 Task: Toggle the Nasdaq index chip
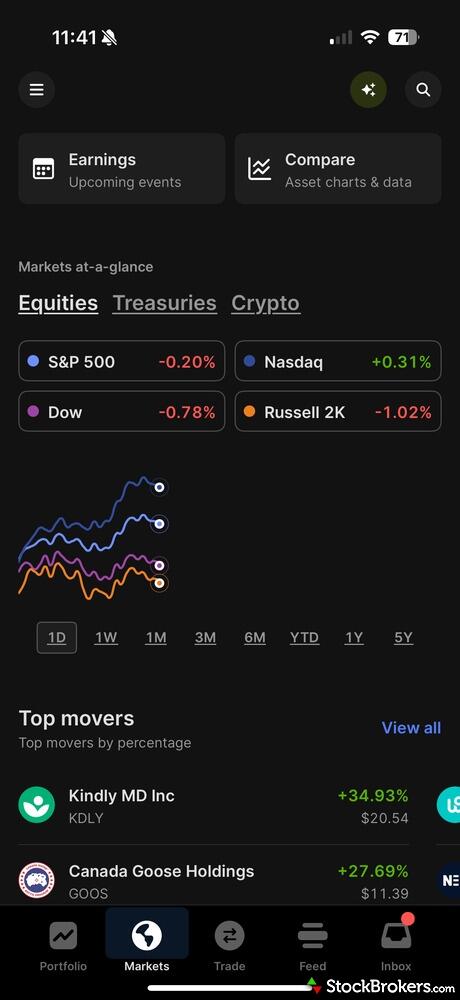tap(338, 362)
